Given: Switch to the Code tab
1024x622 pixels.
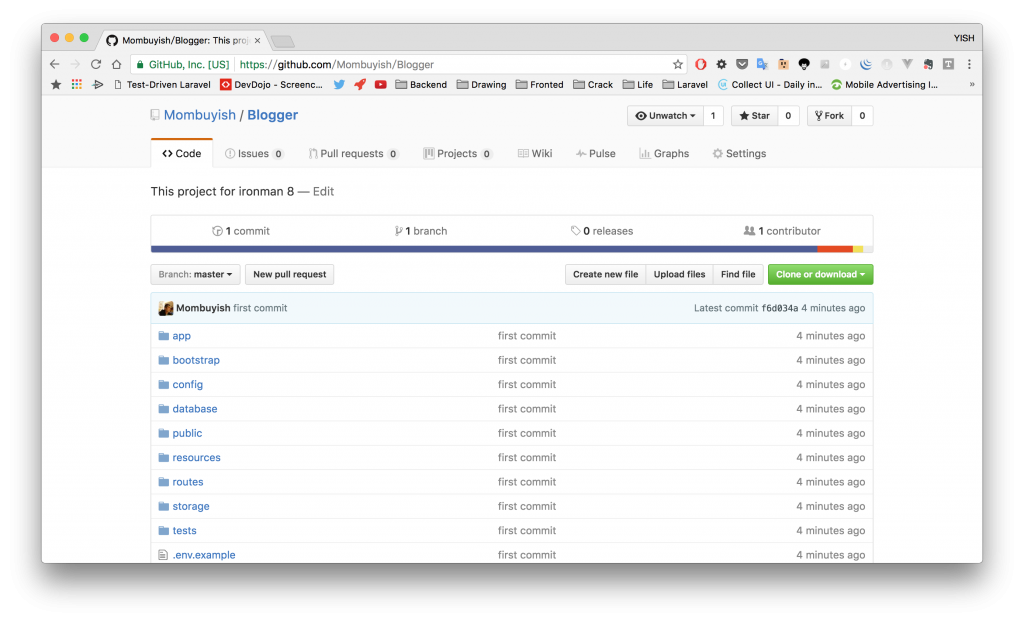Looking at the screenshot, I should tap(182, 154).
